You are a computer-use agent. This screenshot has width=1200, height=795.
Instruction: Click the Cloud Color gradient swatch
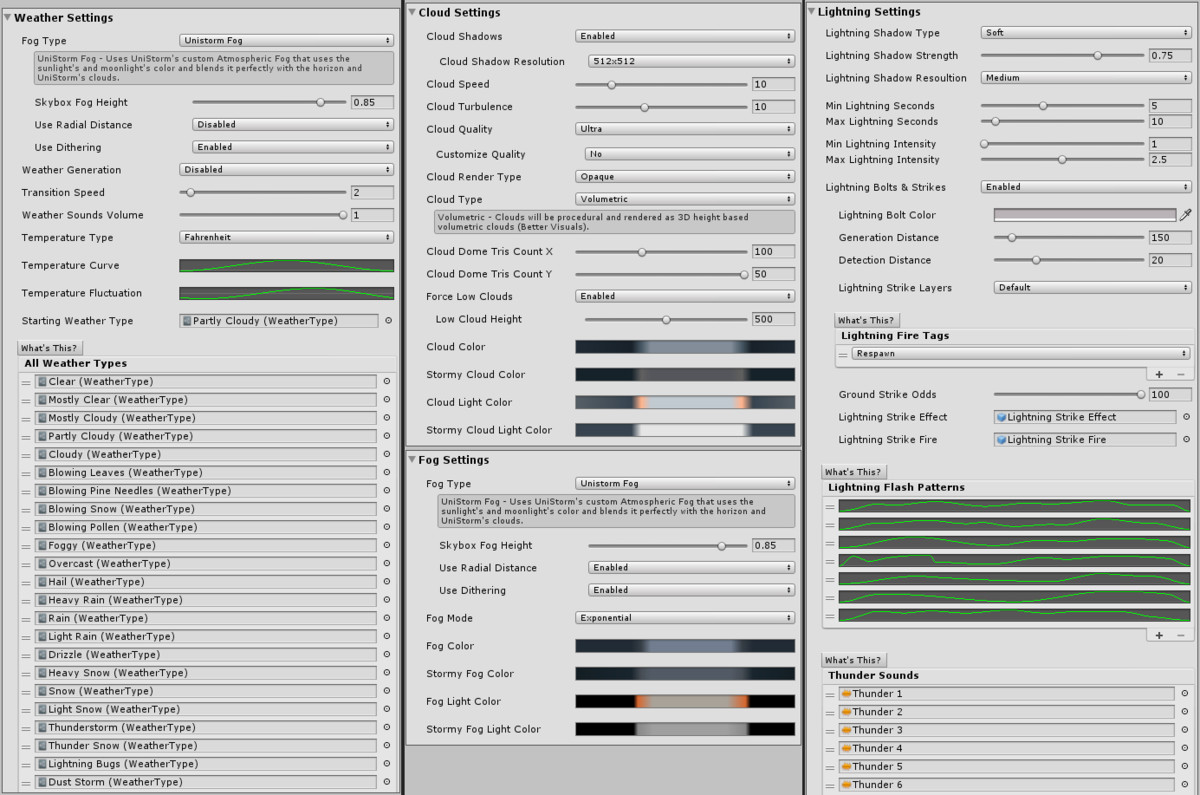[685, 347]
